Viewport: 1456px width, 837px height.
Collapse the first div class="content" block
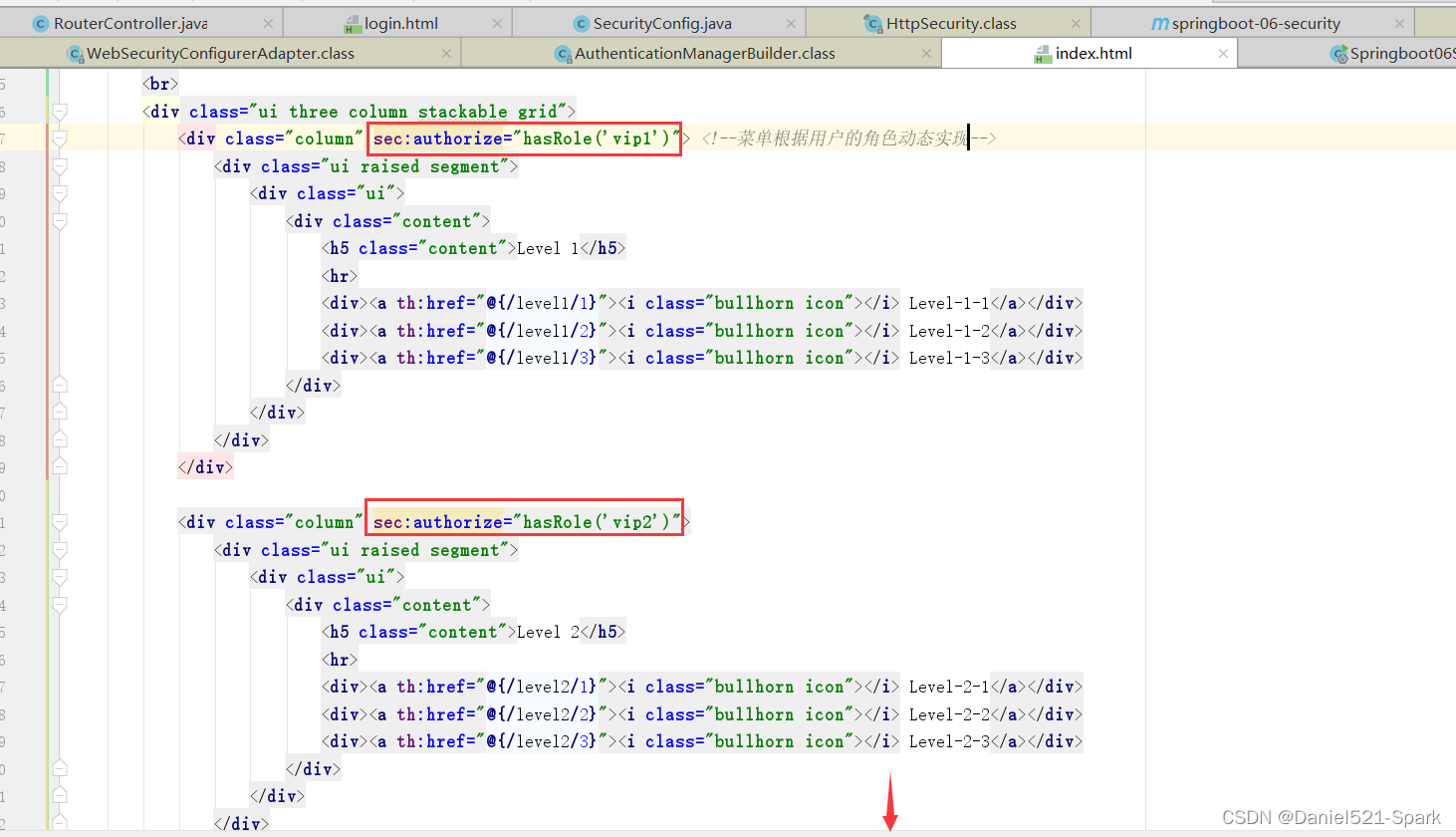tap(59, 221)
